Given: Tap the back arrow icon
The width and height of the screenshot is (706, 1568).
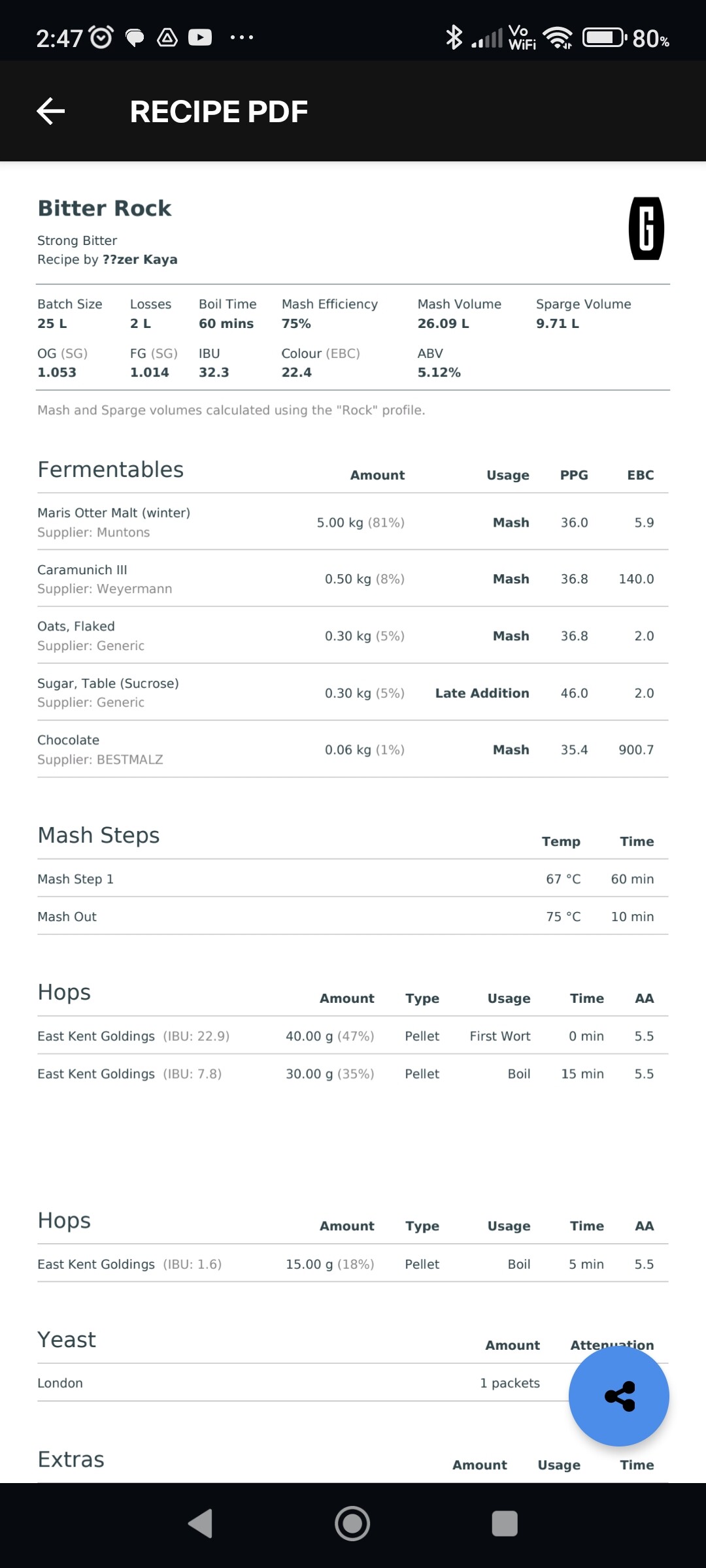Looking at the screenshot, I should tap(50, 111).
